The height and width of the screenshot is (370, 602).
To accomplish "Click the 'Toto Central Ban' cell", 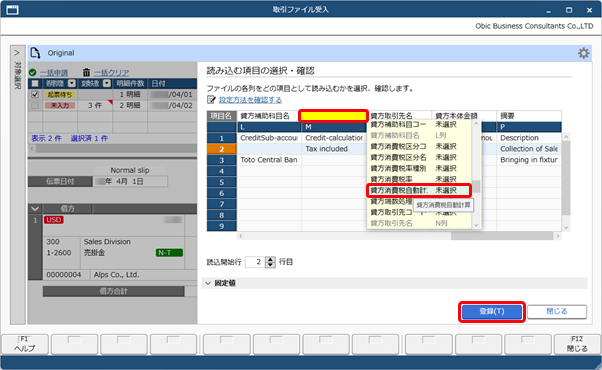I will point(269,160).
